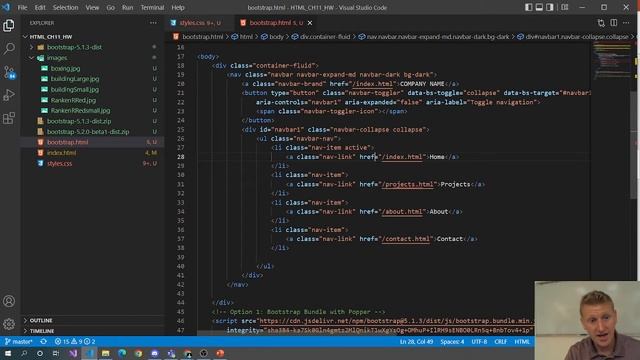Open the Source Control view

tap(9, 72)
